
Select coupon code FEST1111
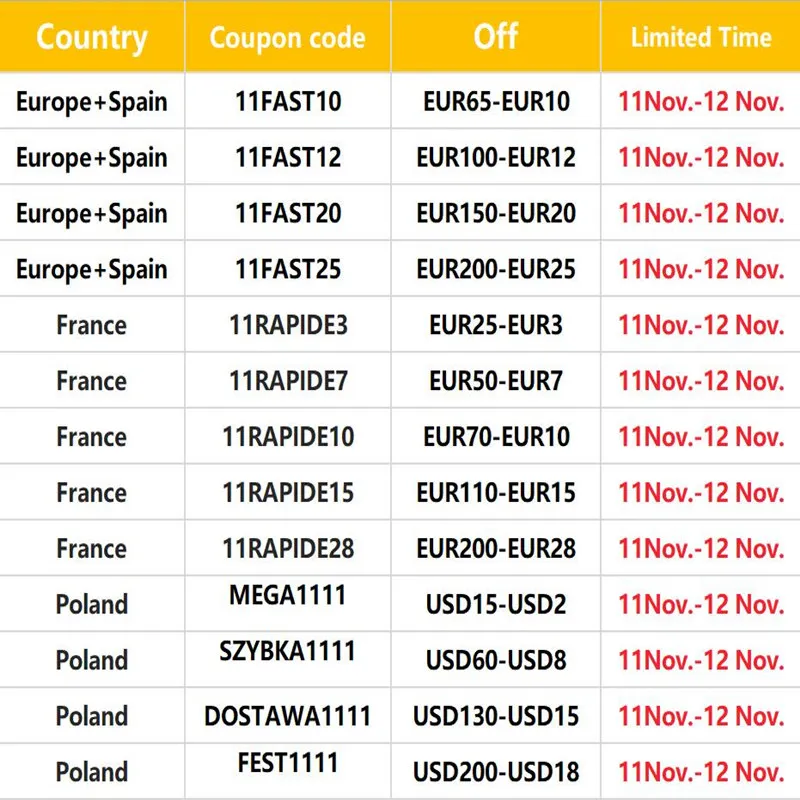click(288, 763)
